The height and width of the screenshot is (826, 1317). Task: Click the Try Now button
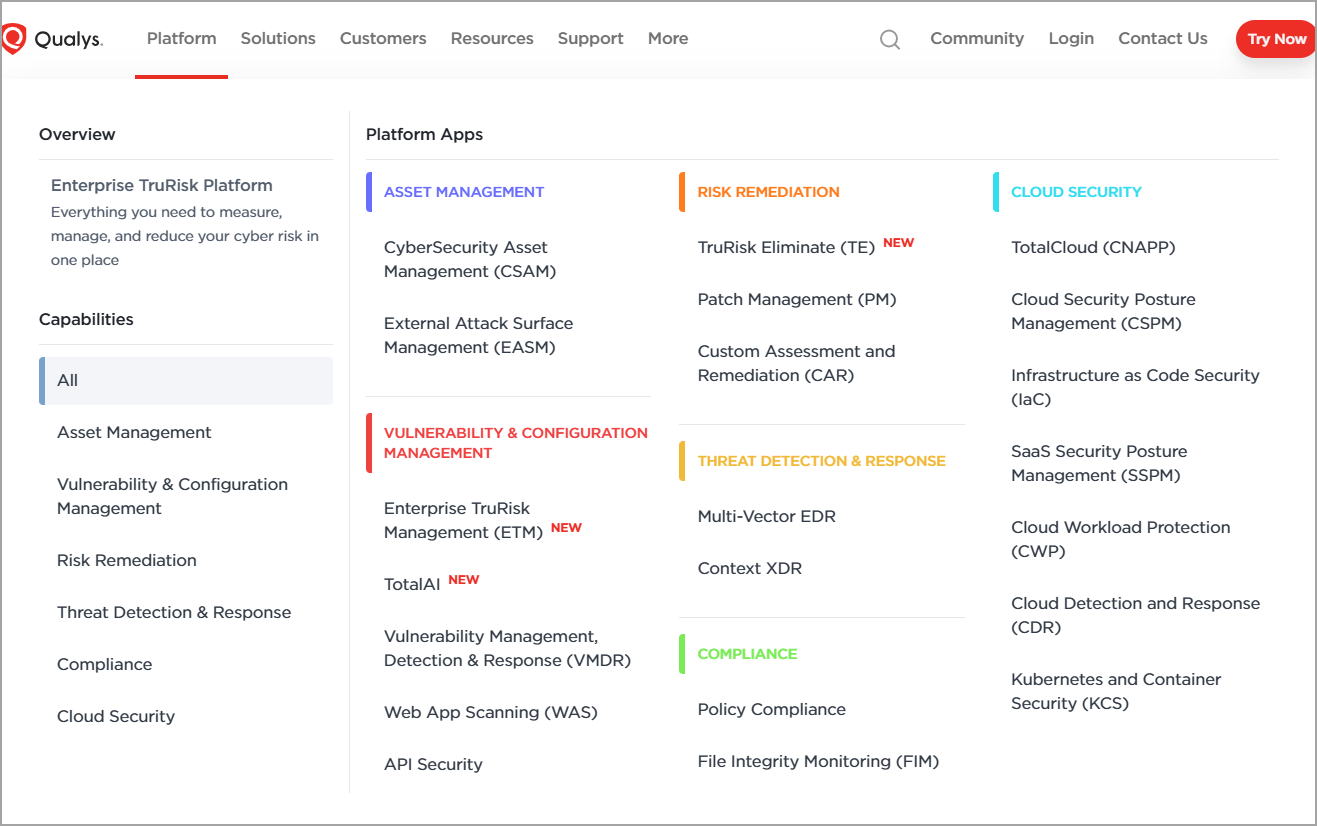[1276, 39]
